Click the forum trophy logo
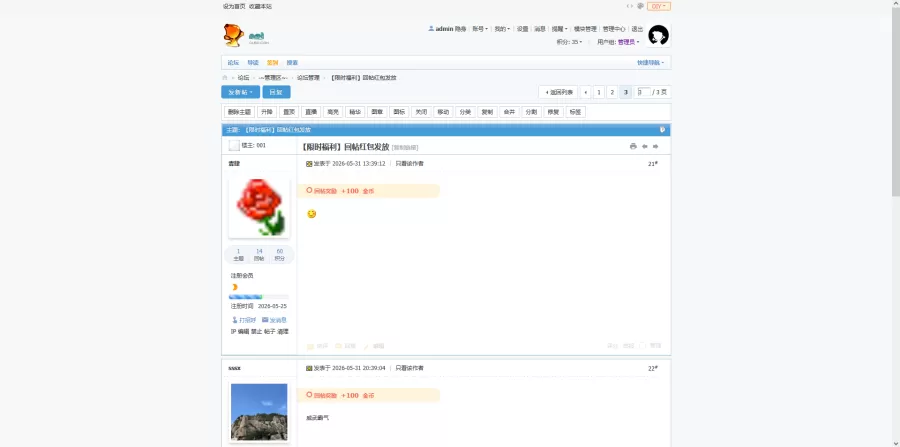The height and width of the screenshot is (447, 900). tap(233, 35)
